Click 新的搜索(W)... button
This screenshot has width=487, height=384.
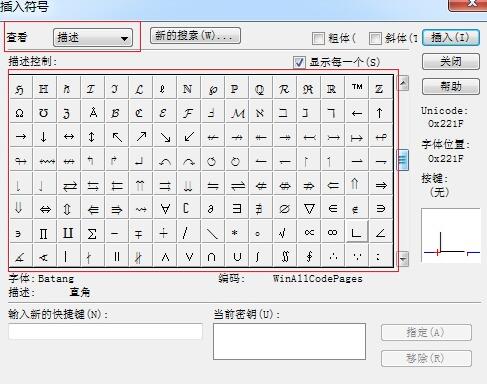(195, 35)
